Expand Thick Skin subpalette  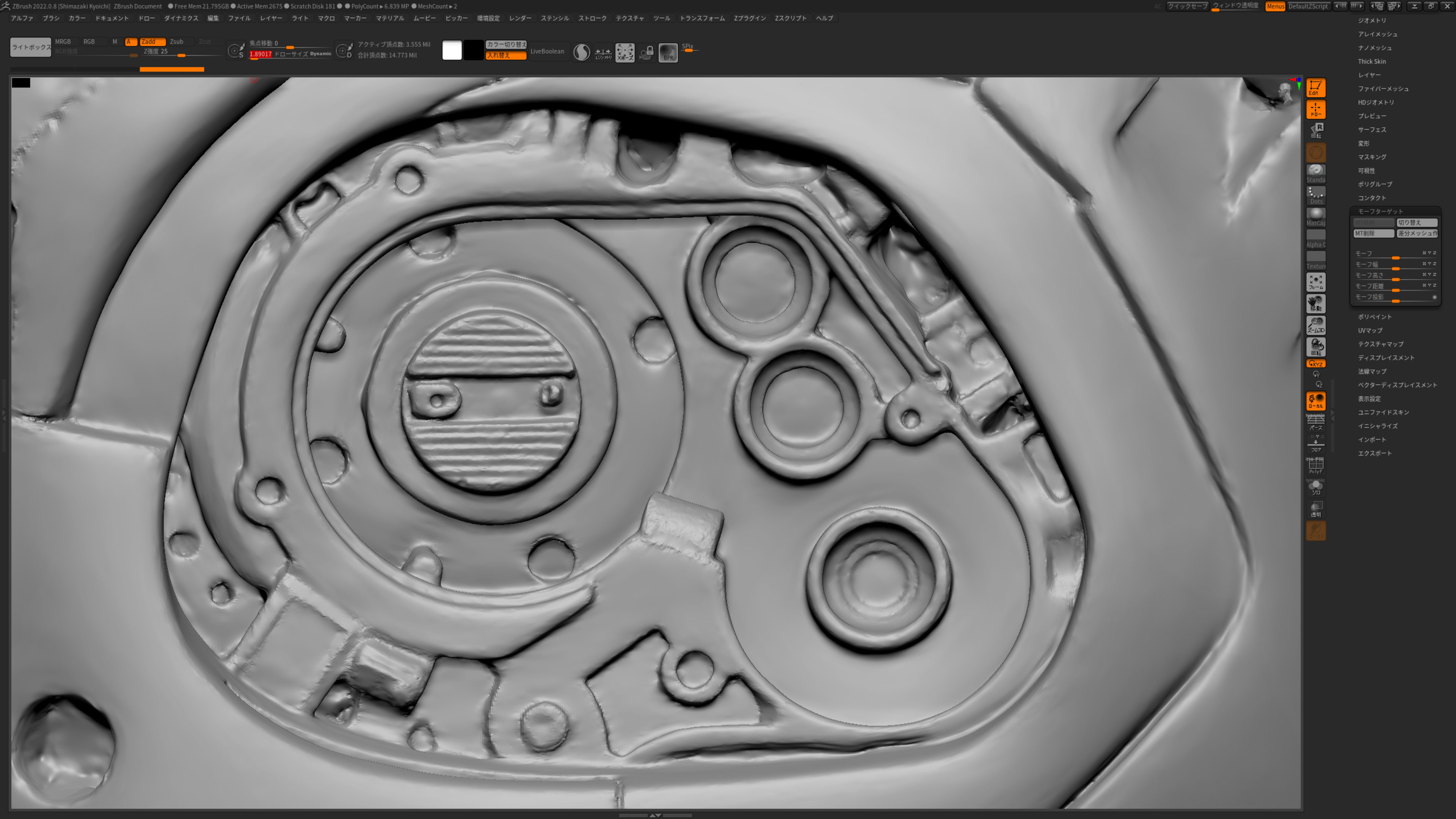1372,61
